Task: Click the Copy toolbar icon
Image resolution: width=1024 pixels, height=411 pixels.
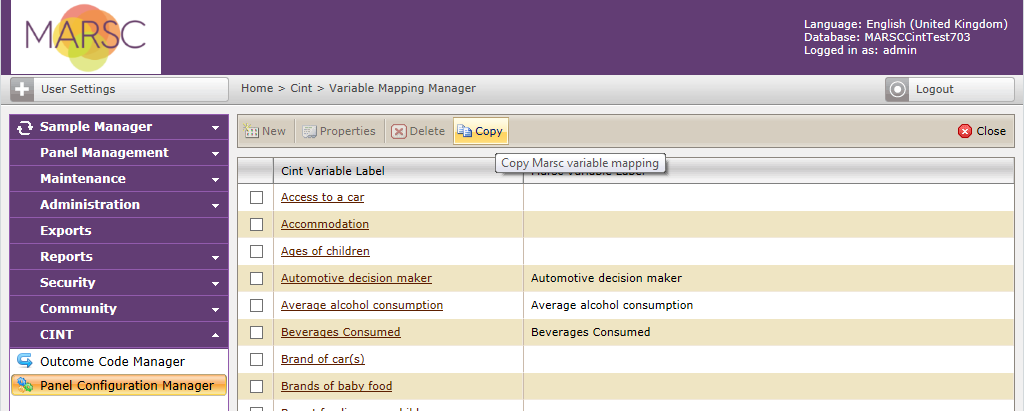Action: click(464, 131)
